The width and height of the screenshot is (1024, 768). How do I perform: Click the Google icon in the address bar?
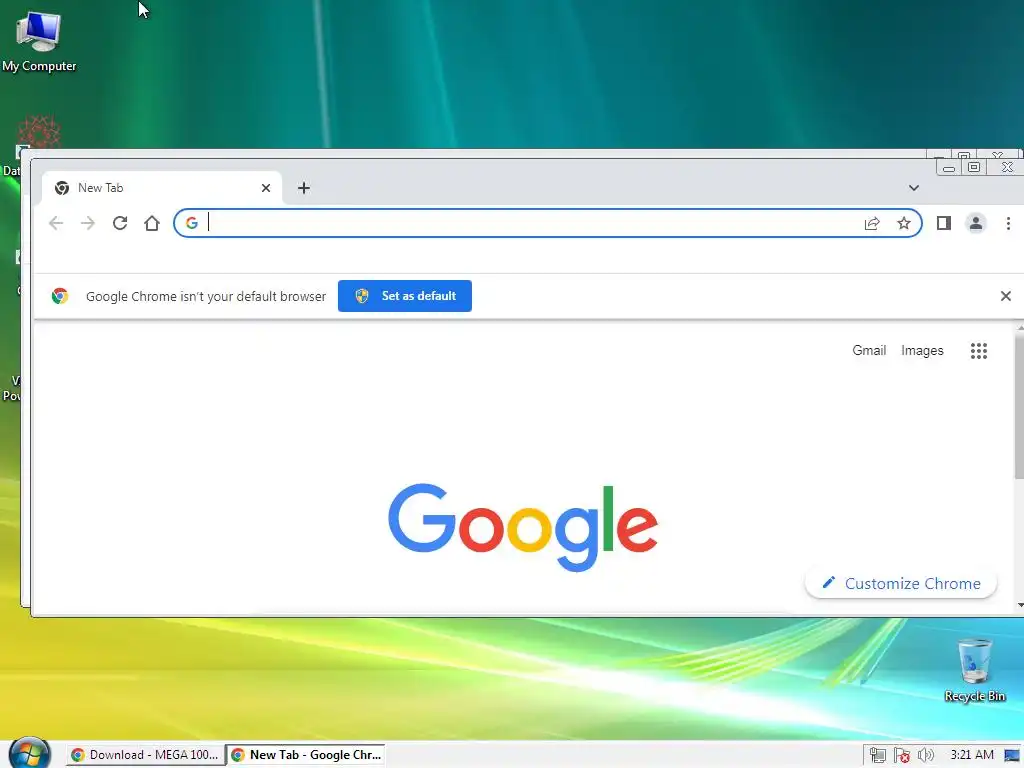pos(191,223)
